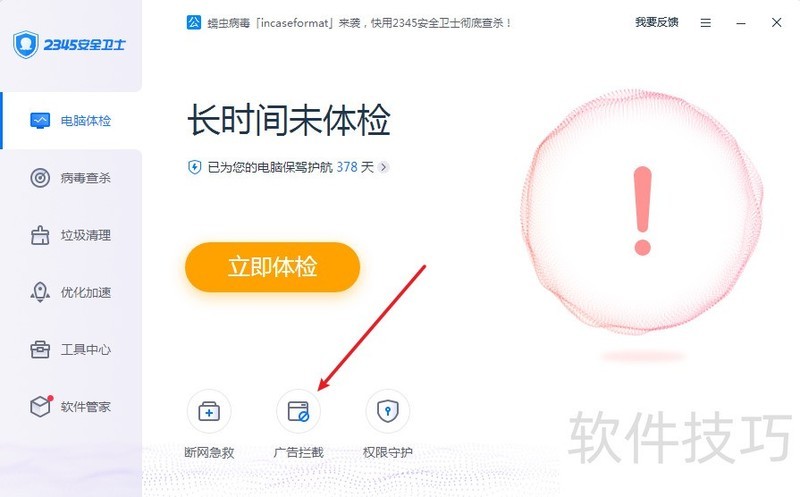Open the hamburger main menu
Screen dimensions: 800x497
[706, 23]
